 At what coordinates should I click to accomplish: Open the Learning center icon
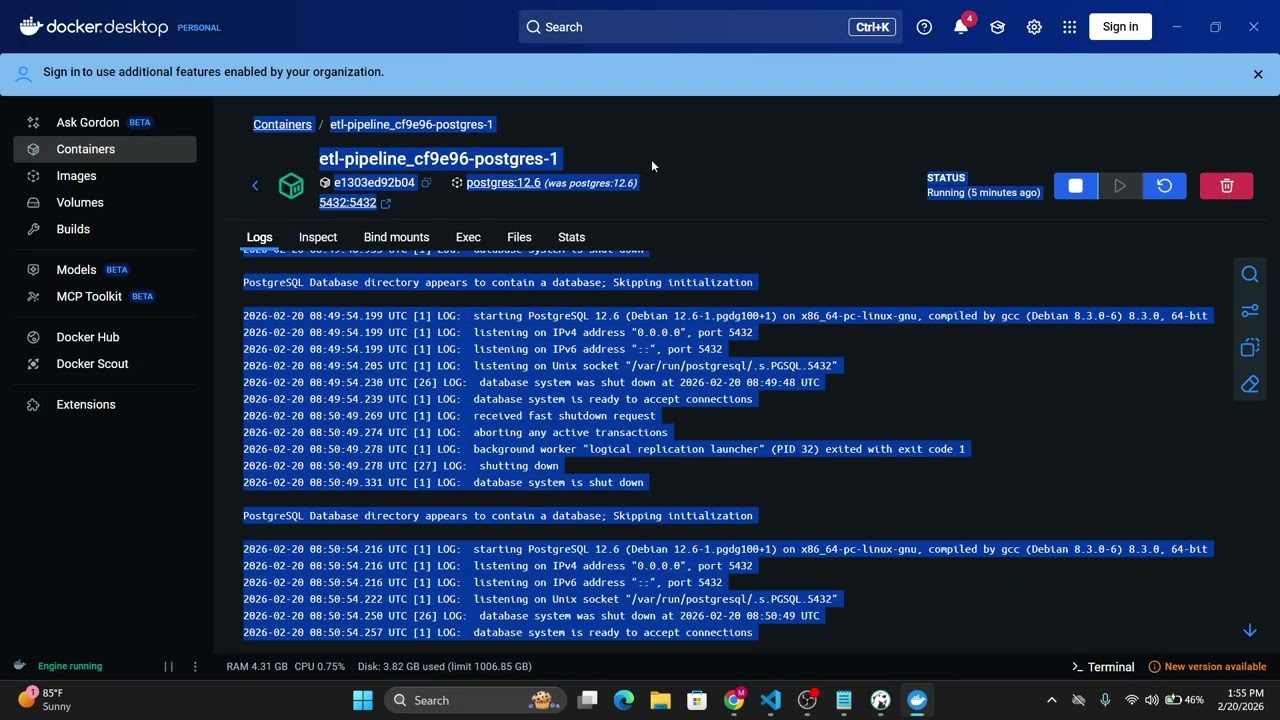(997, 27)
